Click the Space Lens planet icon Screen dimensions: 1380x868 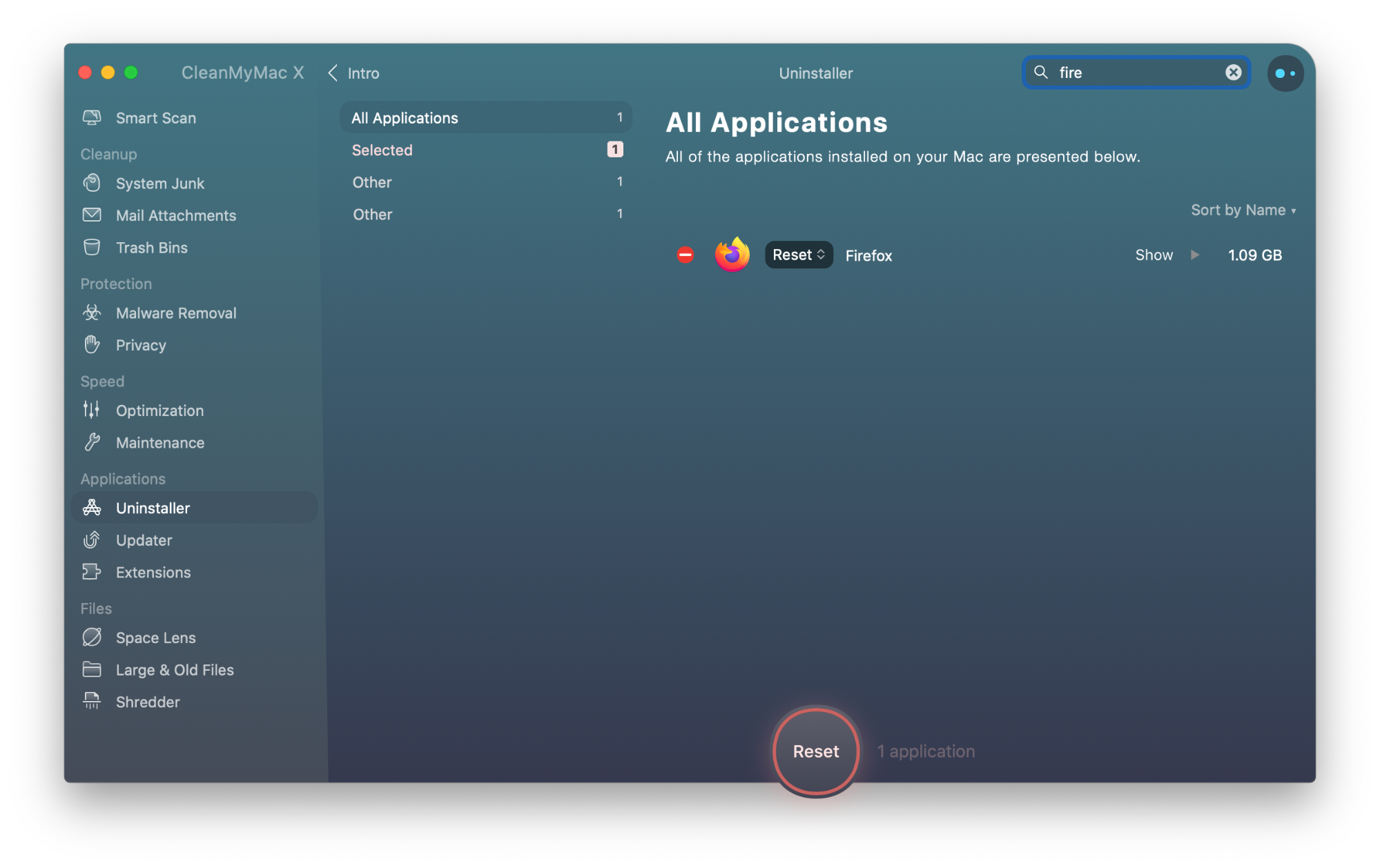(x=92, y=637)
